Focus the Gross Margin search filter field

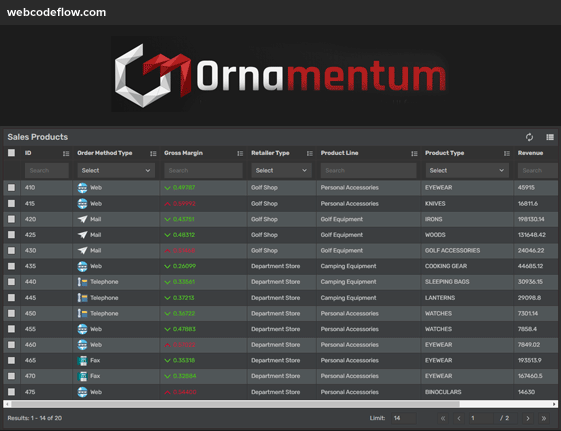(x=203, y=171)
